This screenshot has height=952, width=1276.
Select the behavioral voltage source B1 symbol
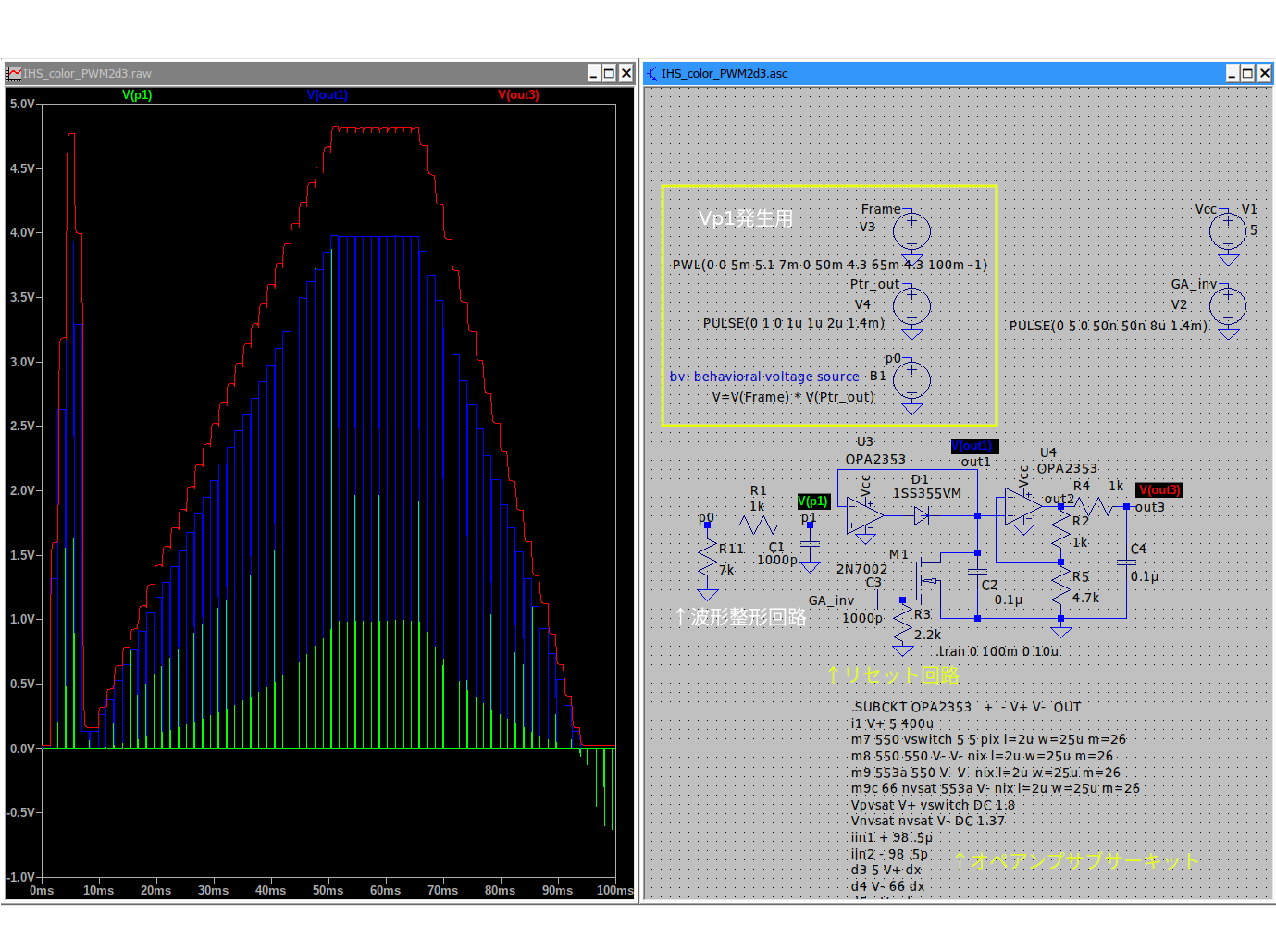click(911, 379)
